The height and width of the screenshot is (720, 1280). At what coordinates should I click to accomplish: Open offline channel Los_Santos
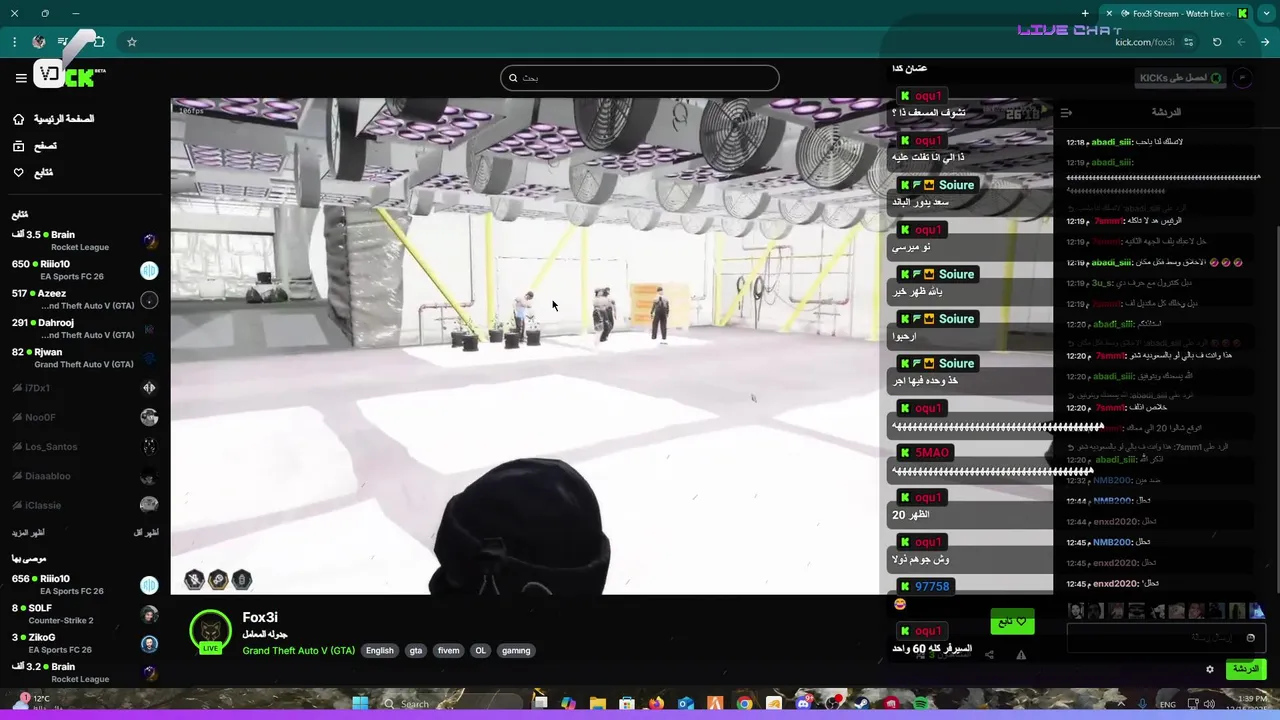click(x=85, y=447)
